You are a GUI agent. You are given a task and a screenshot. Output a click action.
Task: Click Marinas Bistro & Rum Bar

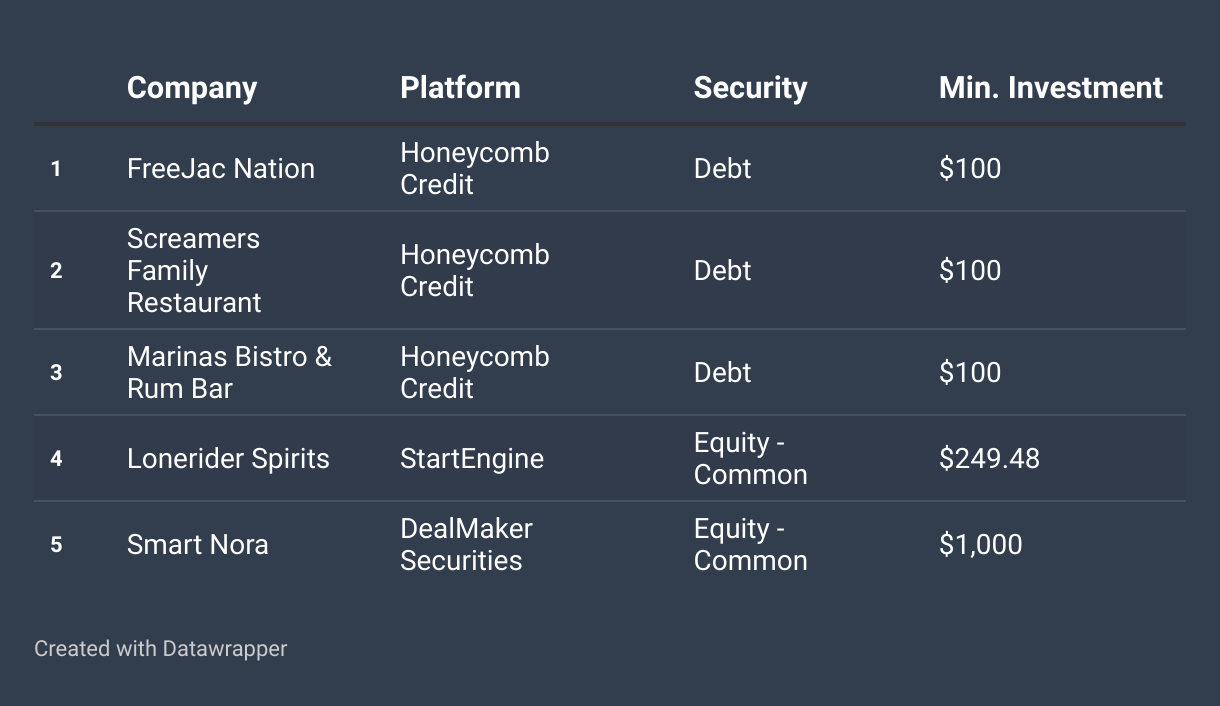coord(229,373)
